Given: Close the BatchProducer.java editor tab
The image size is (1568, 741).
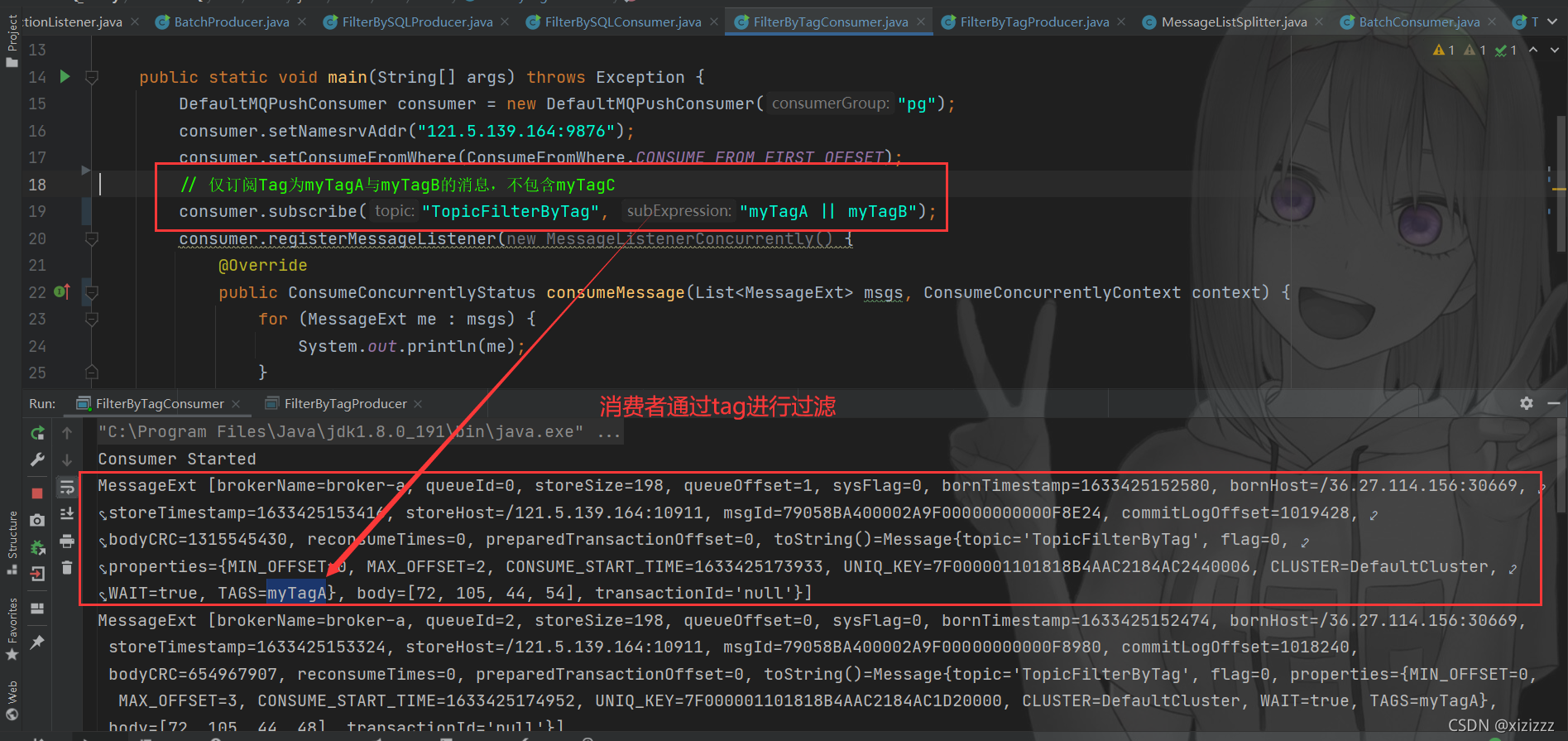Looking at the screenshot, I should 301,22.
